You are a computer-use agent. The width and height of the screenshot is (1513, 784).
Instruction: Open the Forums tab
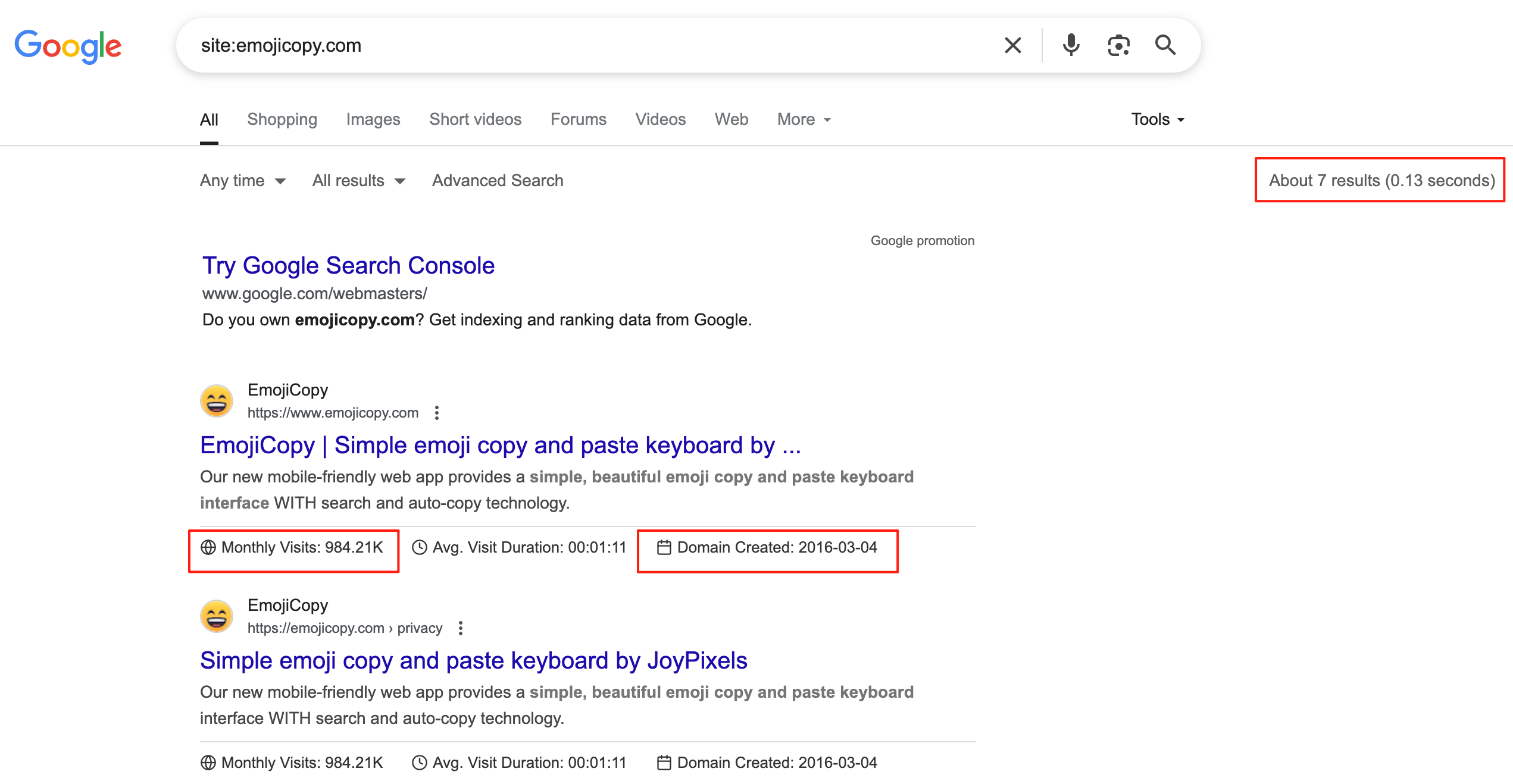[x=579, y=120]
